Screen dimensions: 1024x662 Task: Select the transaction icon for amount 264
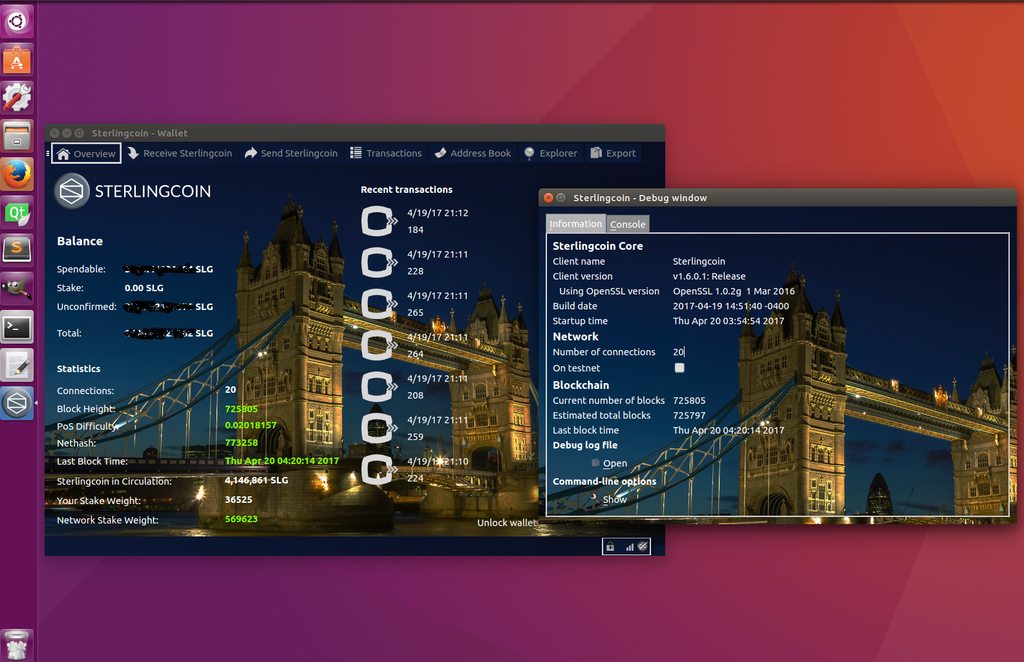coord(378,345)
